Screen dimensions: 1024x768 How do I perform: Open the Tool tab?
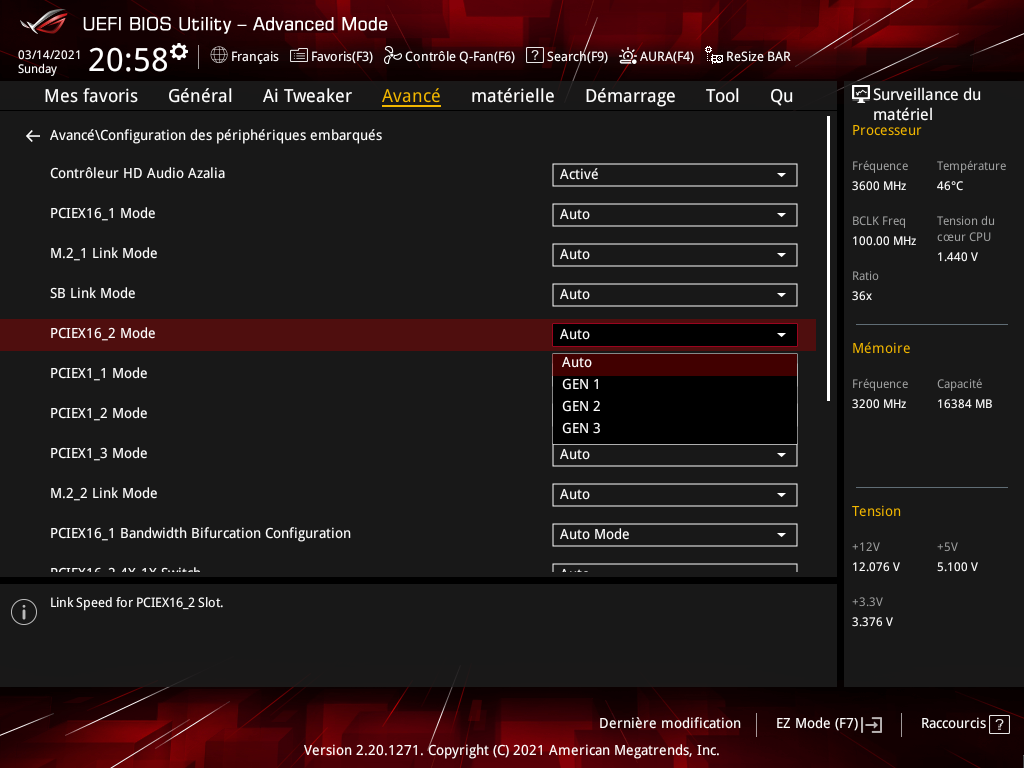722,96
